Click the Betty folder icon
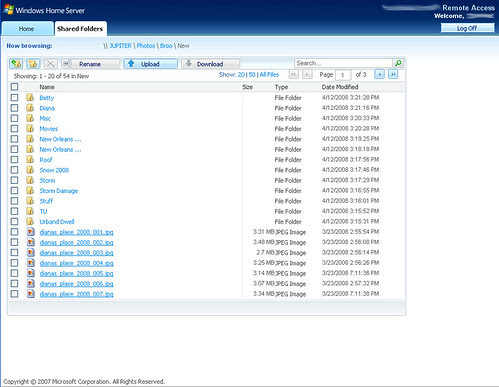 click(30, 97)
